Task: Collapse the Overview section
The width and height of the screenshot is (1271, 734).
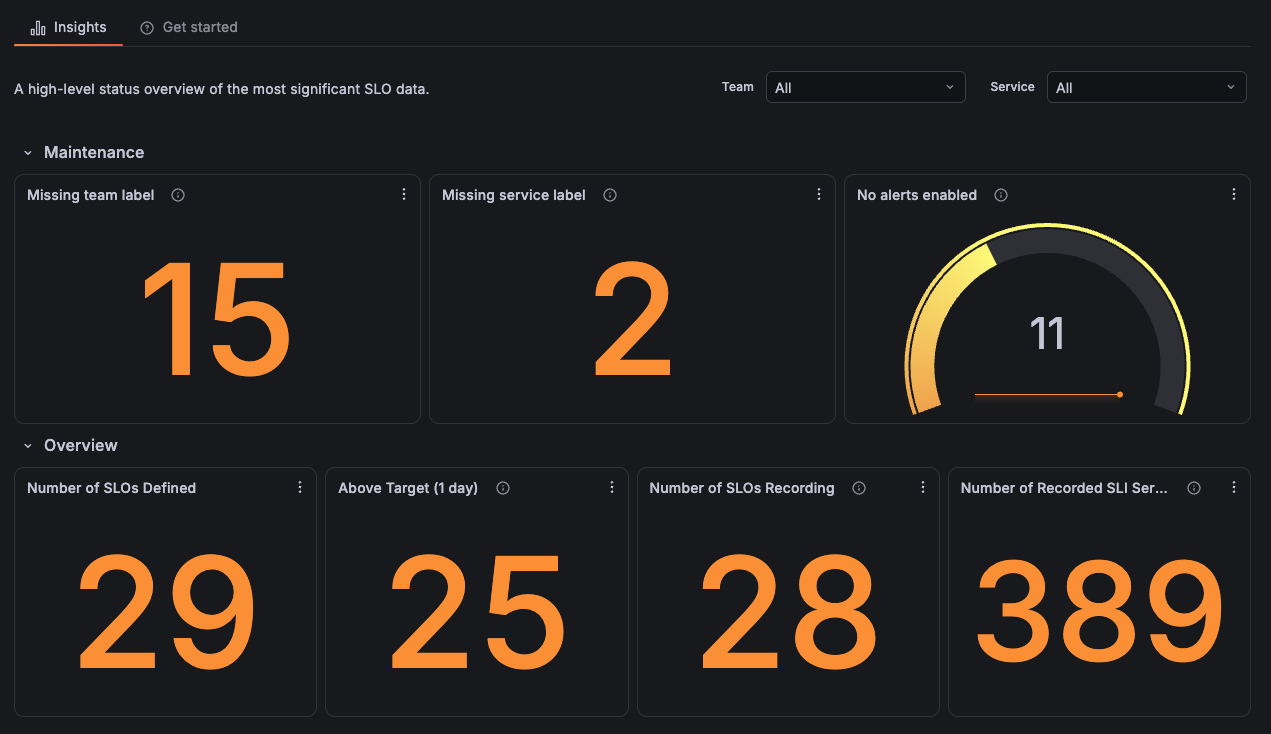Action: pos(28,446)
